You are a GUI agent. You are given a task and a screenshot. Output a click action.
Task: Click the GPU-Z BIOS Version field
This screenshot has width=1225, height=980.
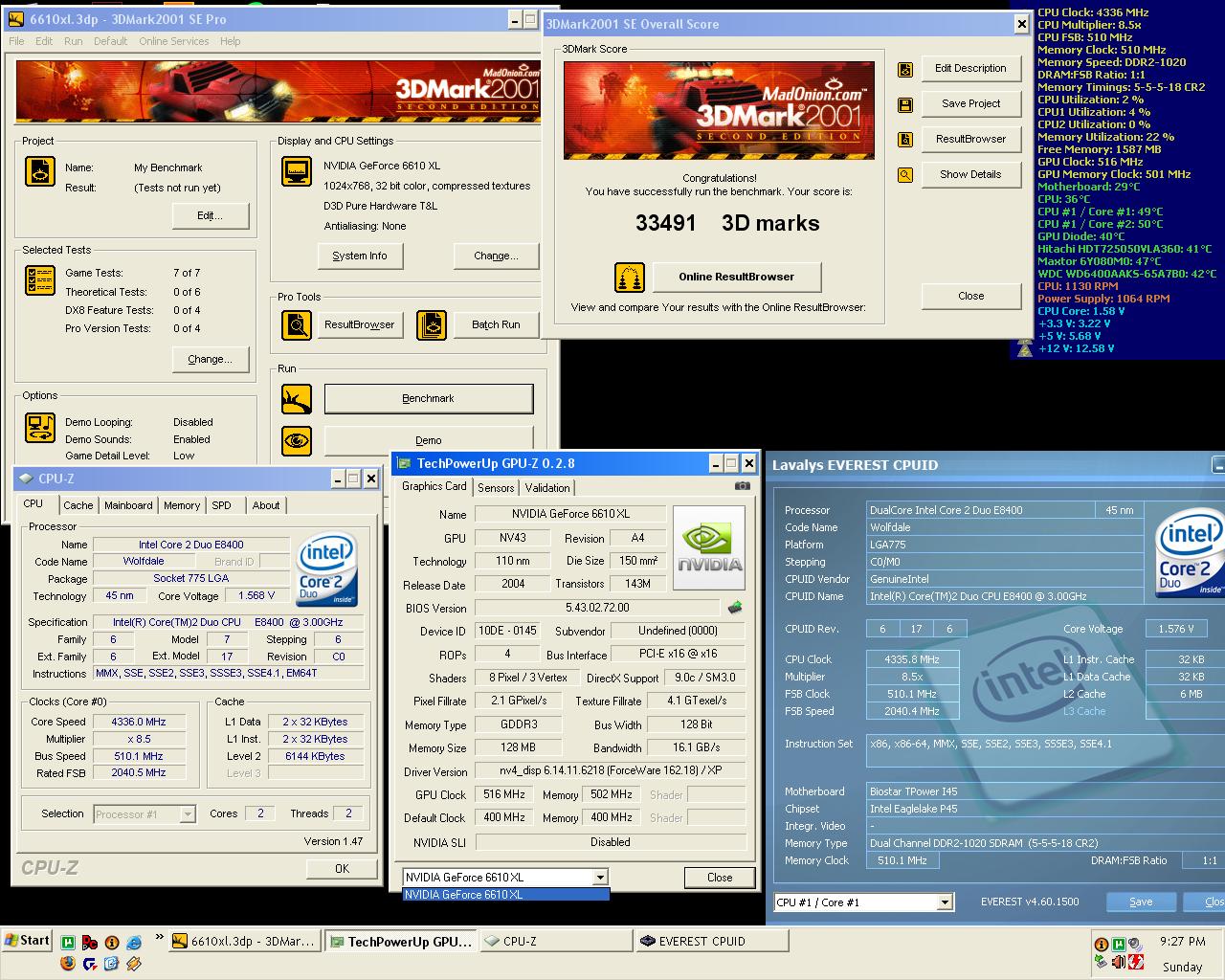coord(597,608)
